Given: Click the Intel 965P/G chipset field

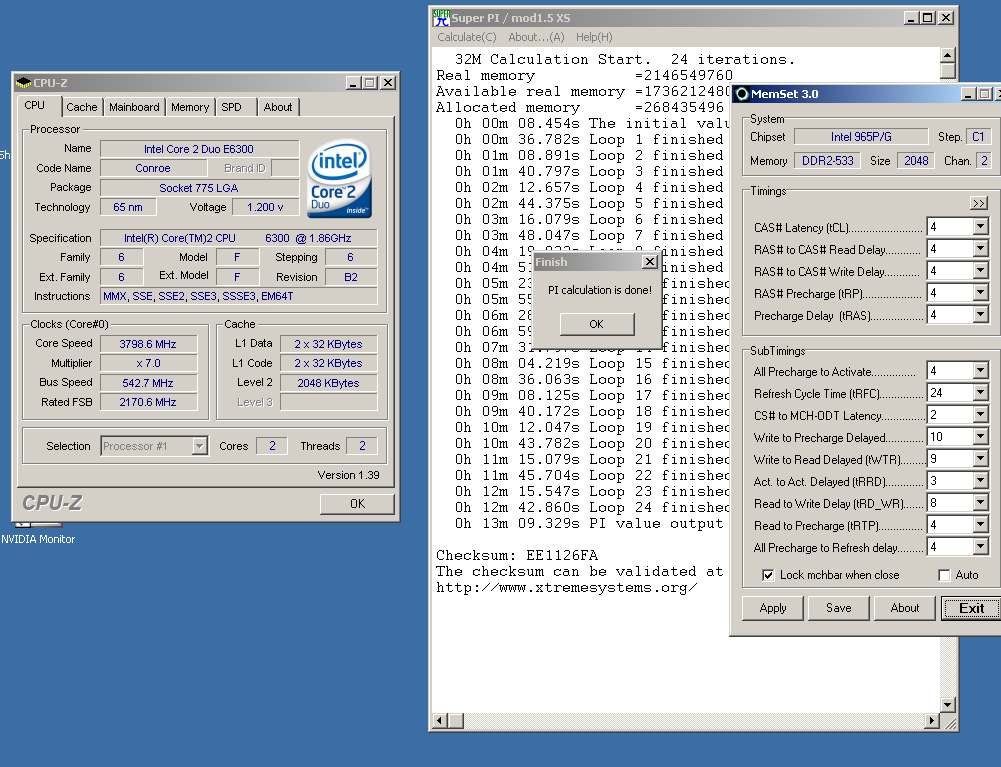Looking at the screenshot, I should coord(861,137).
